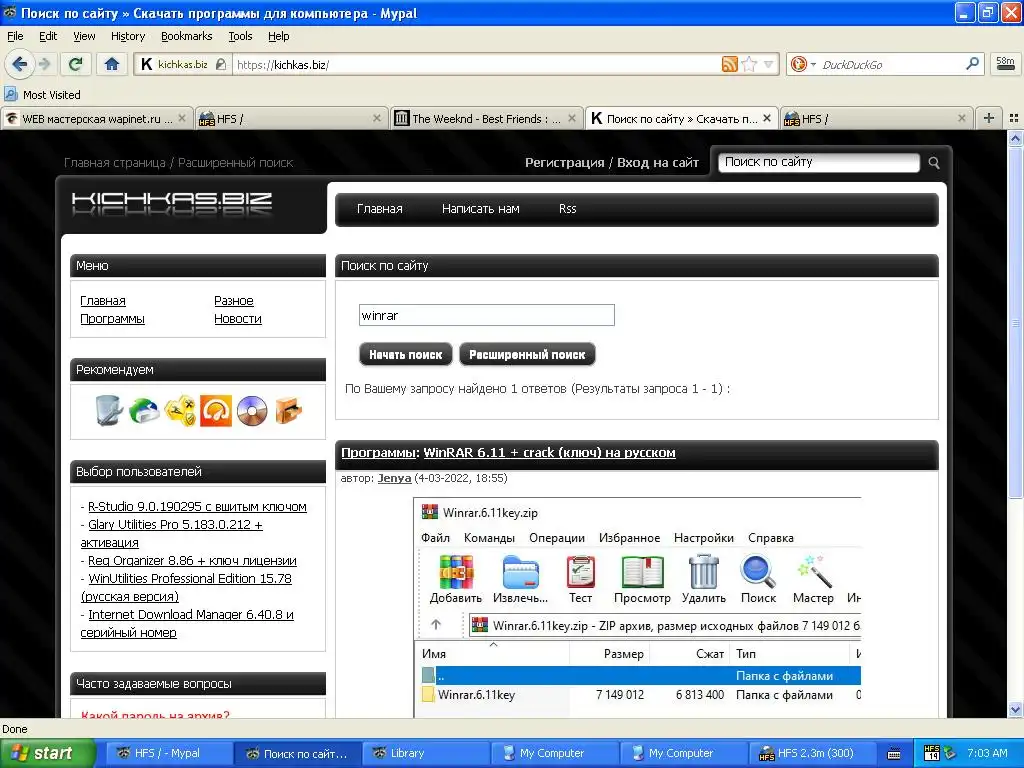Open the yellow keys recommended program icon
This screenshot has width=1024, height=768.
[180, 411]
